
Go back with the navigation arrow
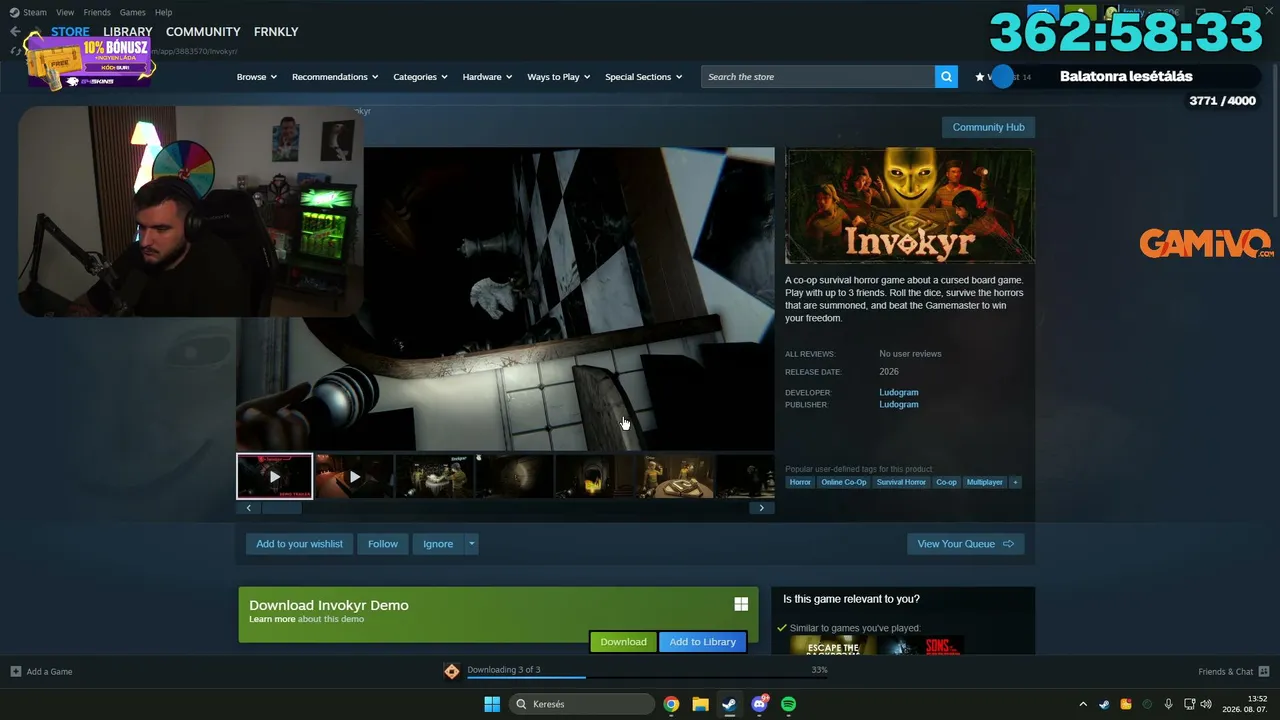(15, 31)
